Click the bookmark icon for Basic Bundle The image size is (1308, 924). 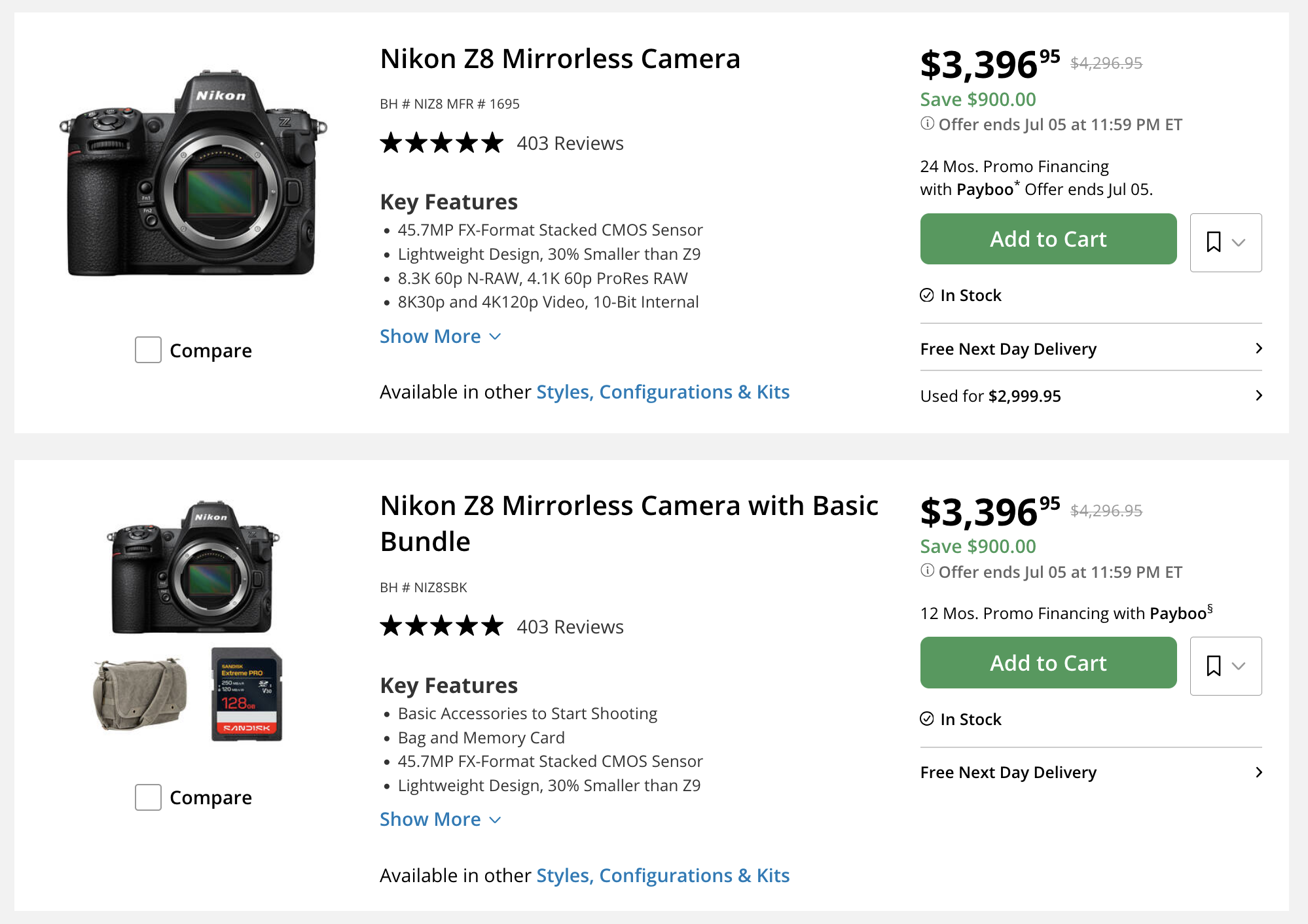(1213, 666)
